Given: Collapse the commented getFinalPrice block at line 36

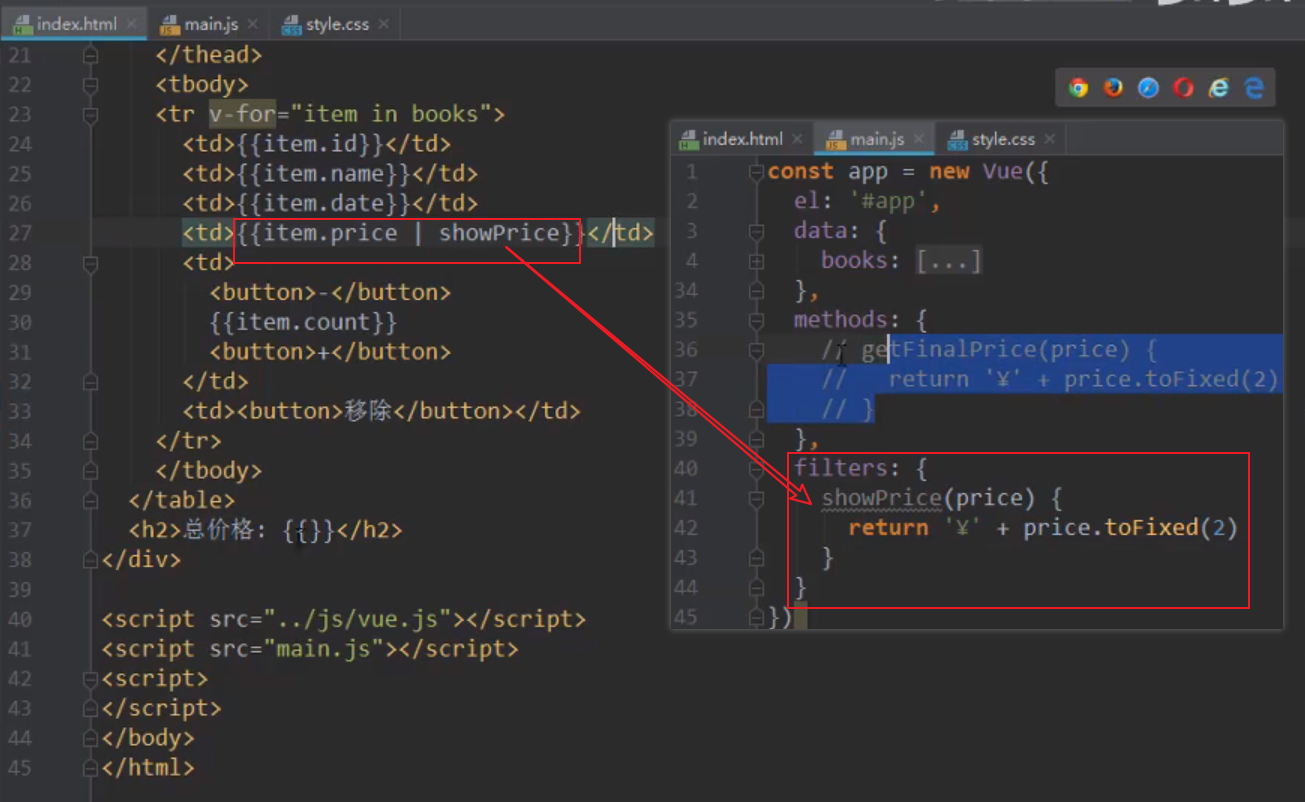Looking at the screenshot, I should click(756, 350).
